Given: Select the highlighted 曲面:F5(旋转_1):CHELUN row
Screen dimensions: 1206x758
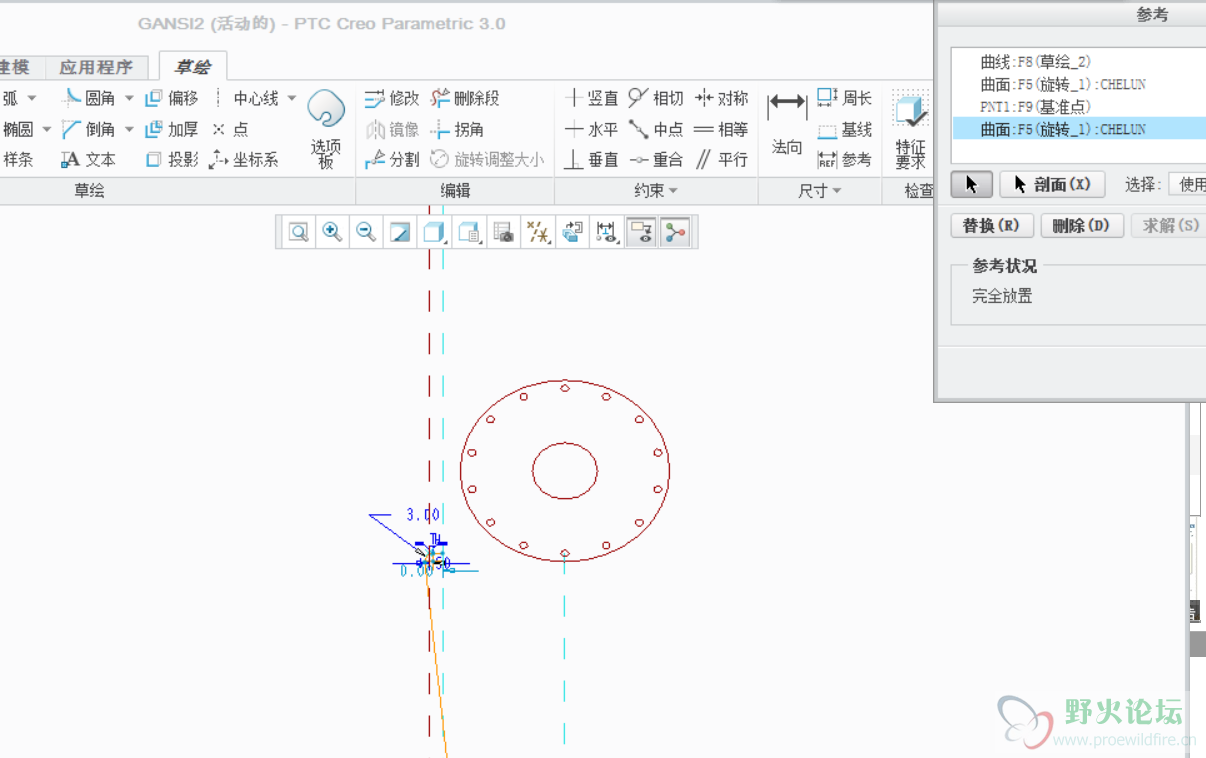Looking at the screenshot, I should (x=1079, y=128).
